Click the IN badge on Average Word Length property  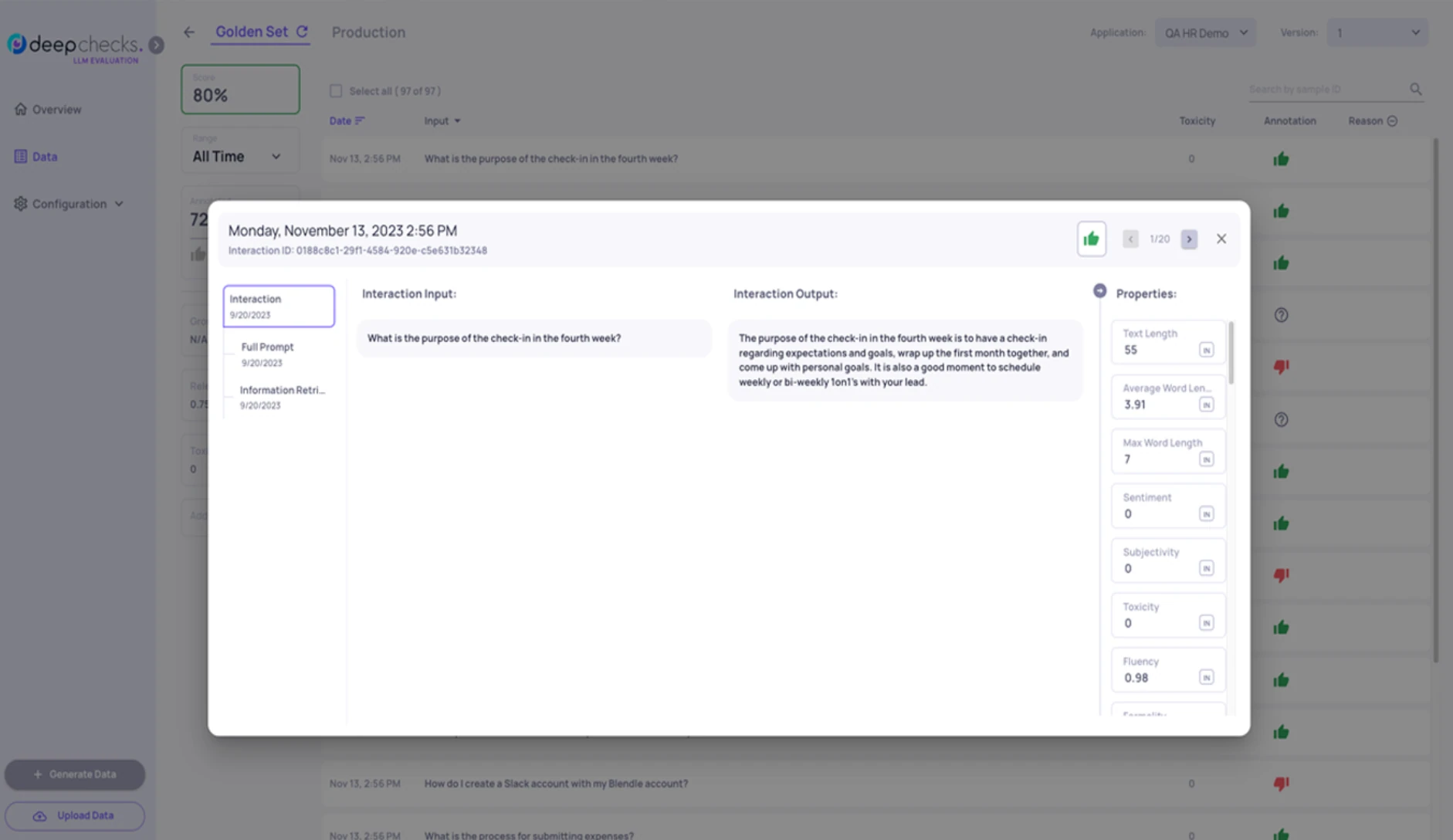tap(1206, 405)
